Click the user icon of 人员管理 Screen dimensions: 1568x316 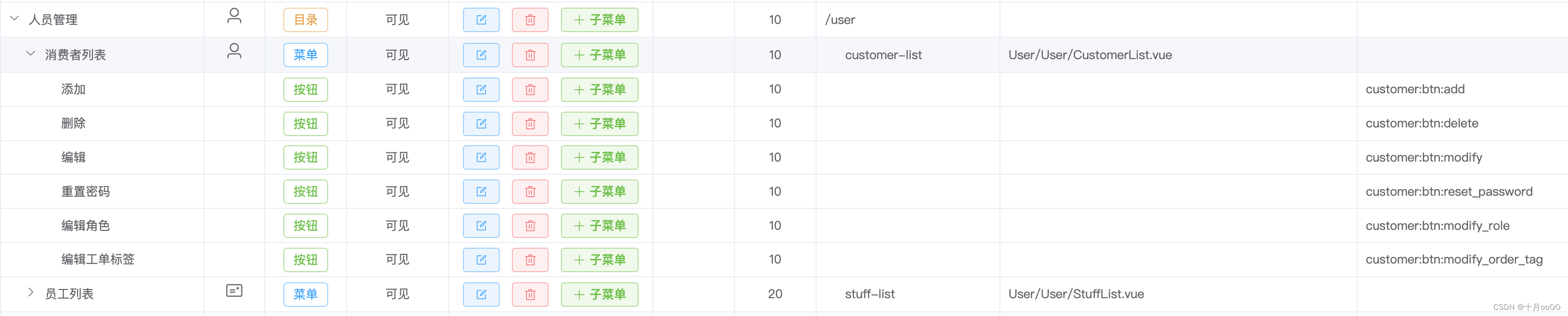[x=234, y=16]
